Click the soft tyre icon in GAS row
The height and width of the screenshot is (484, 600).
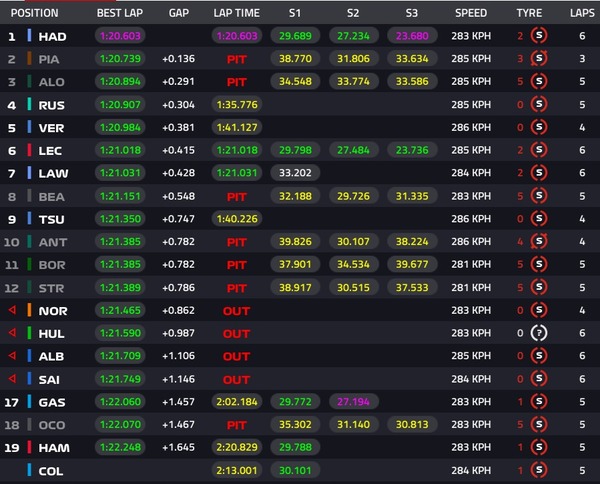pyautogui.click(x=539, y=401)
